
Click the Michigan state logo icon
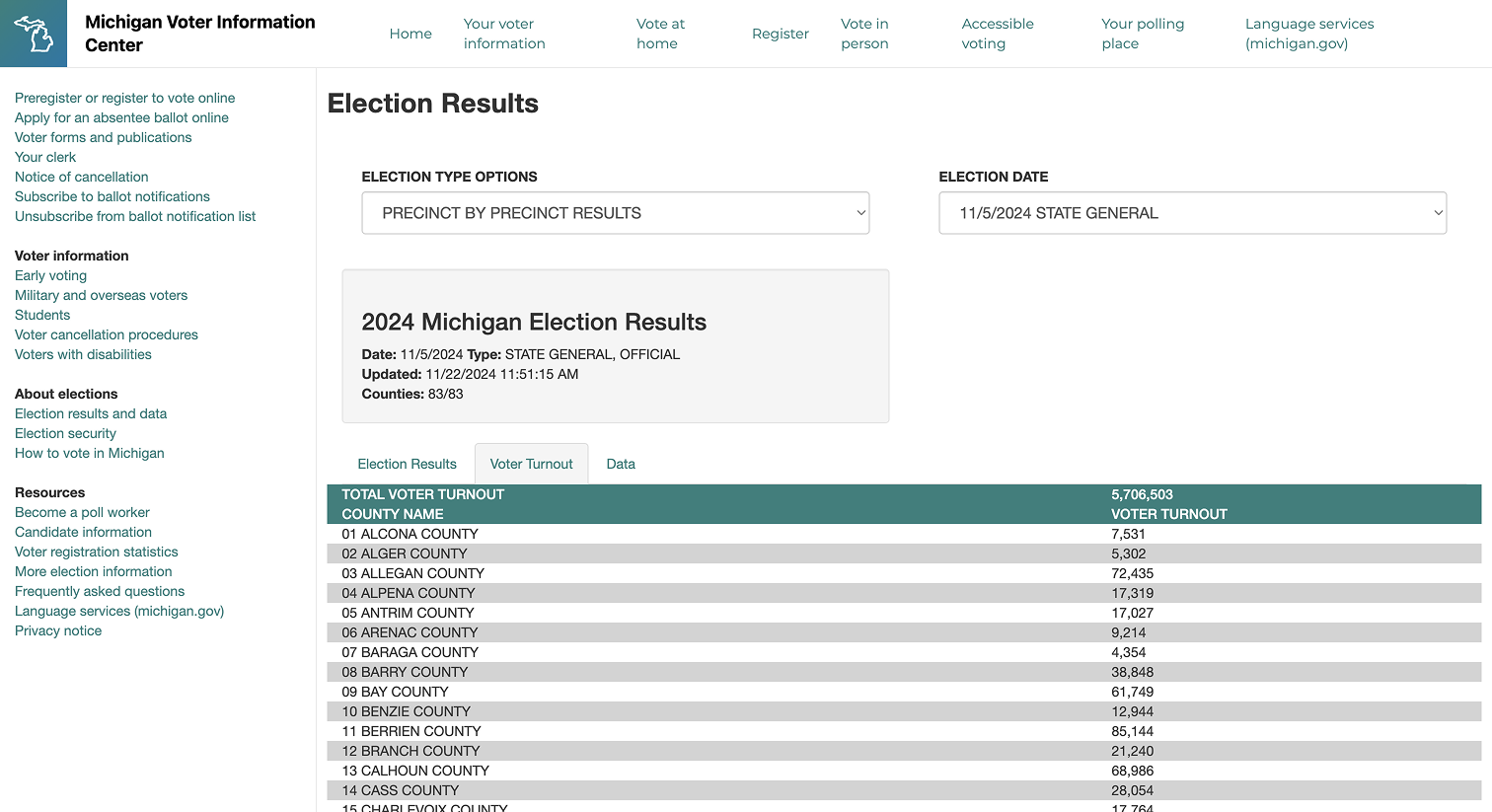click(x=34, y=34)
